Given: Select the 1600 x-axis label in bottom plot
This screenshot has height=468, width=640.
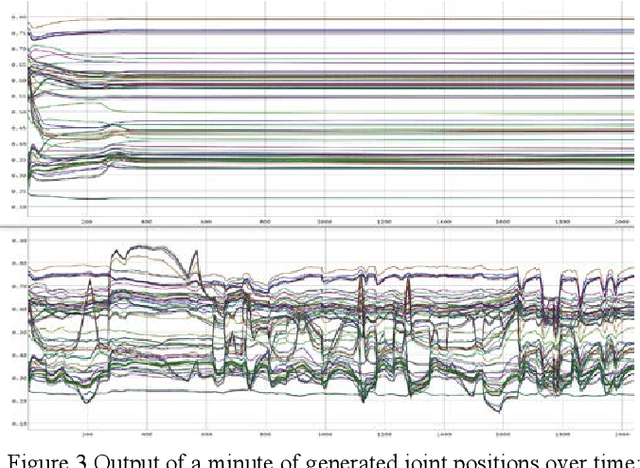Looking at the screenshot, I should [503, 435].
